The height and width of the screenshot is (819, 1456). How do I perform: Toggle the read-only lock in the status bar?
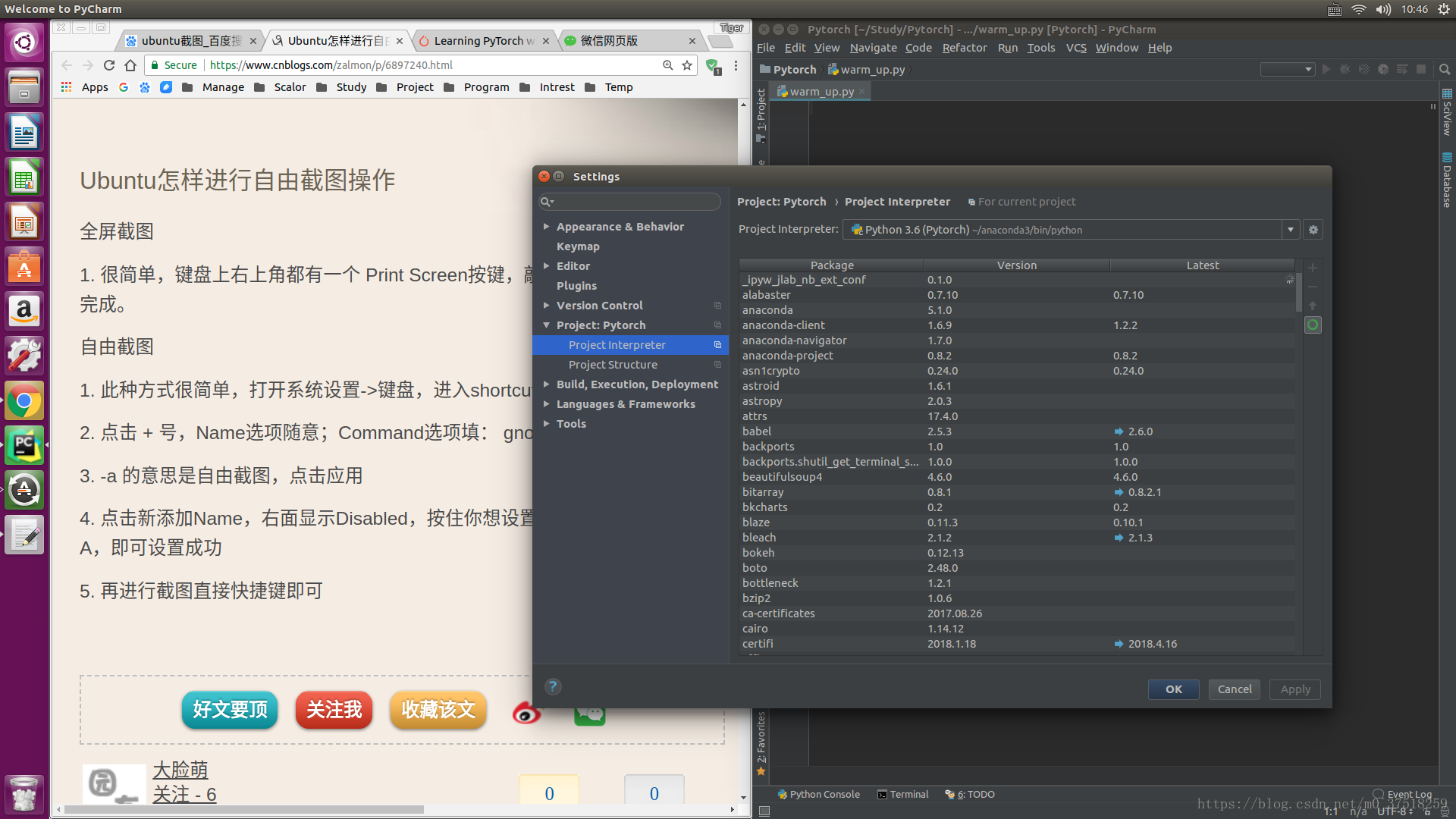[x=1426, y=811]
